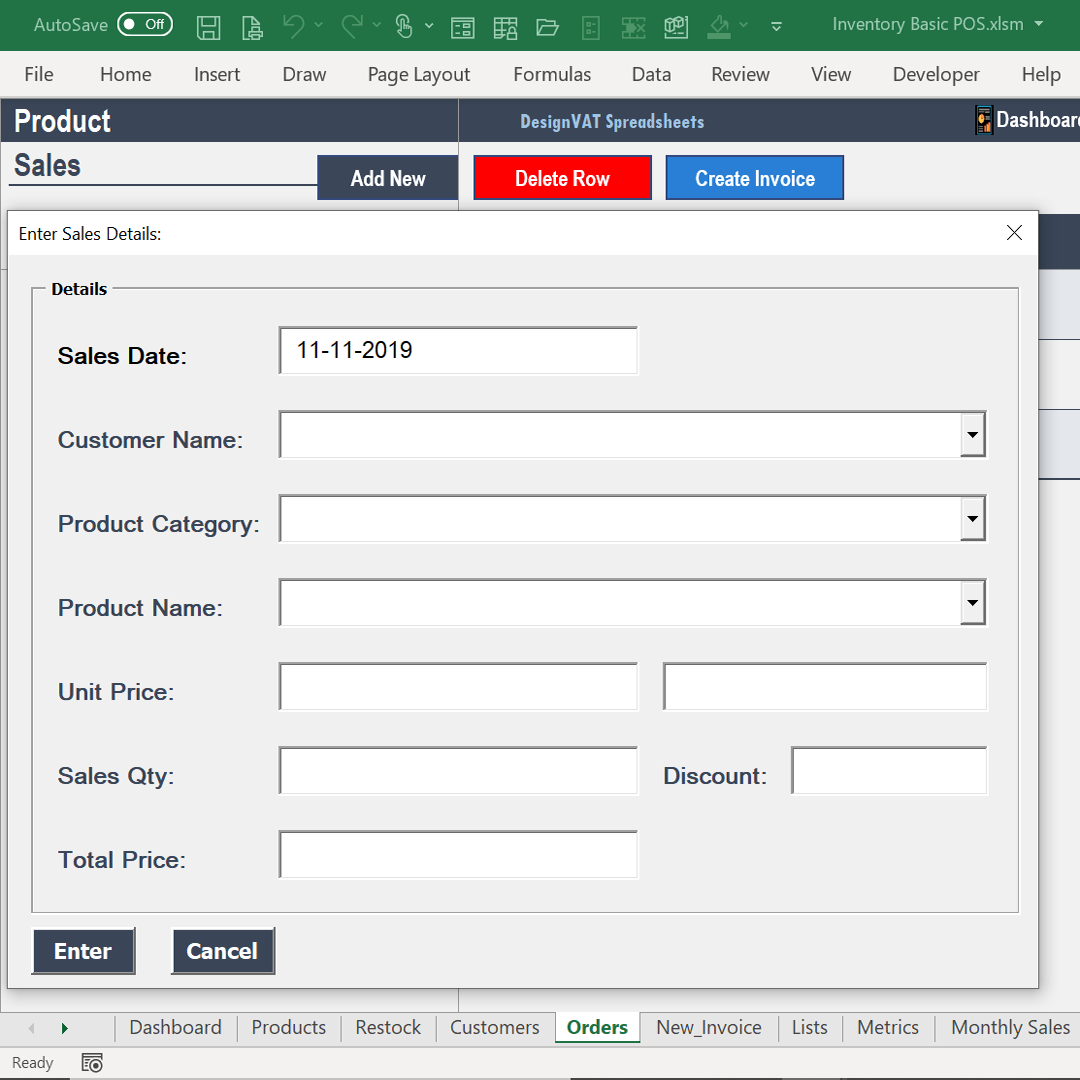Open the Customer Name dropdown
Viewport: 1080px width, 1080px height.
(972, 435)
